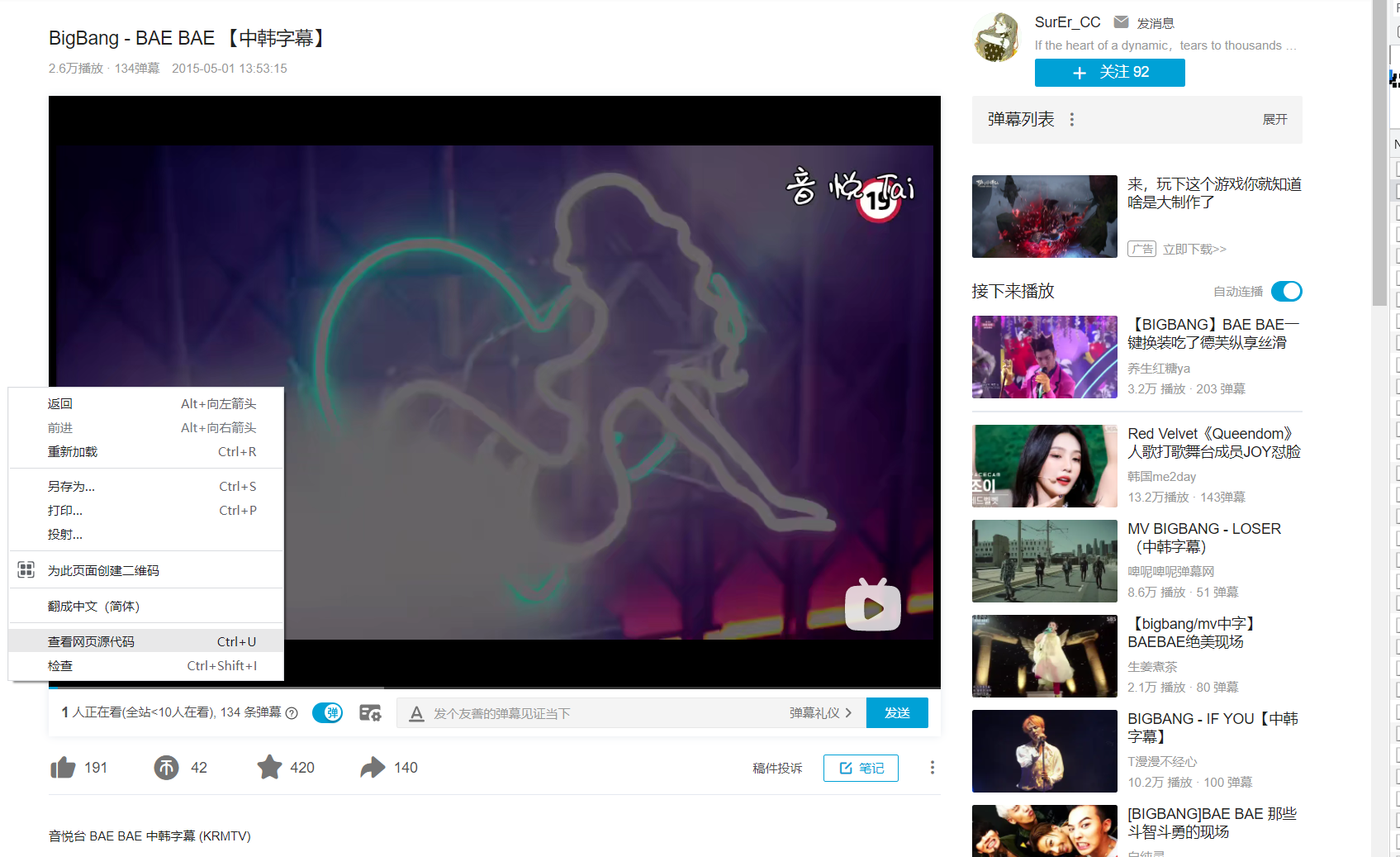
Task: Report video via 稿件投诉 link
Action: [777, 768]
